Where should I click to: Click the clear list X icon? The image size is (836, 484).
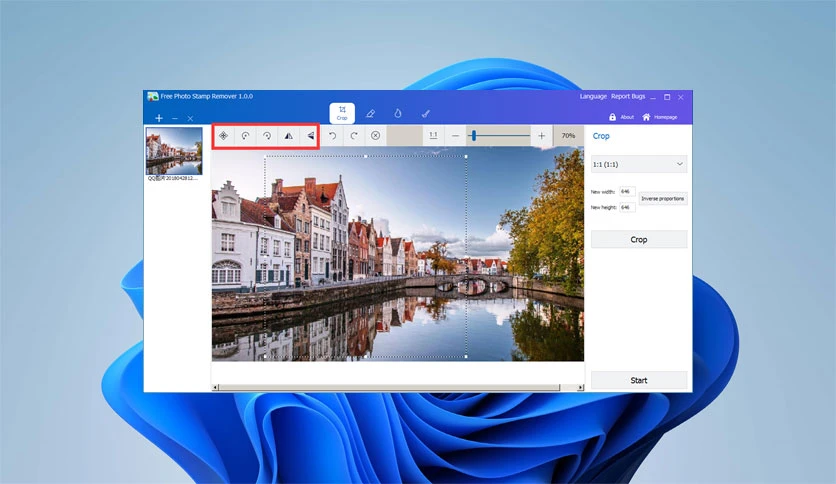click(190, 118)
